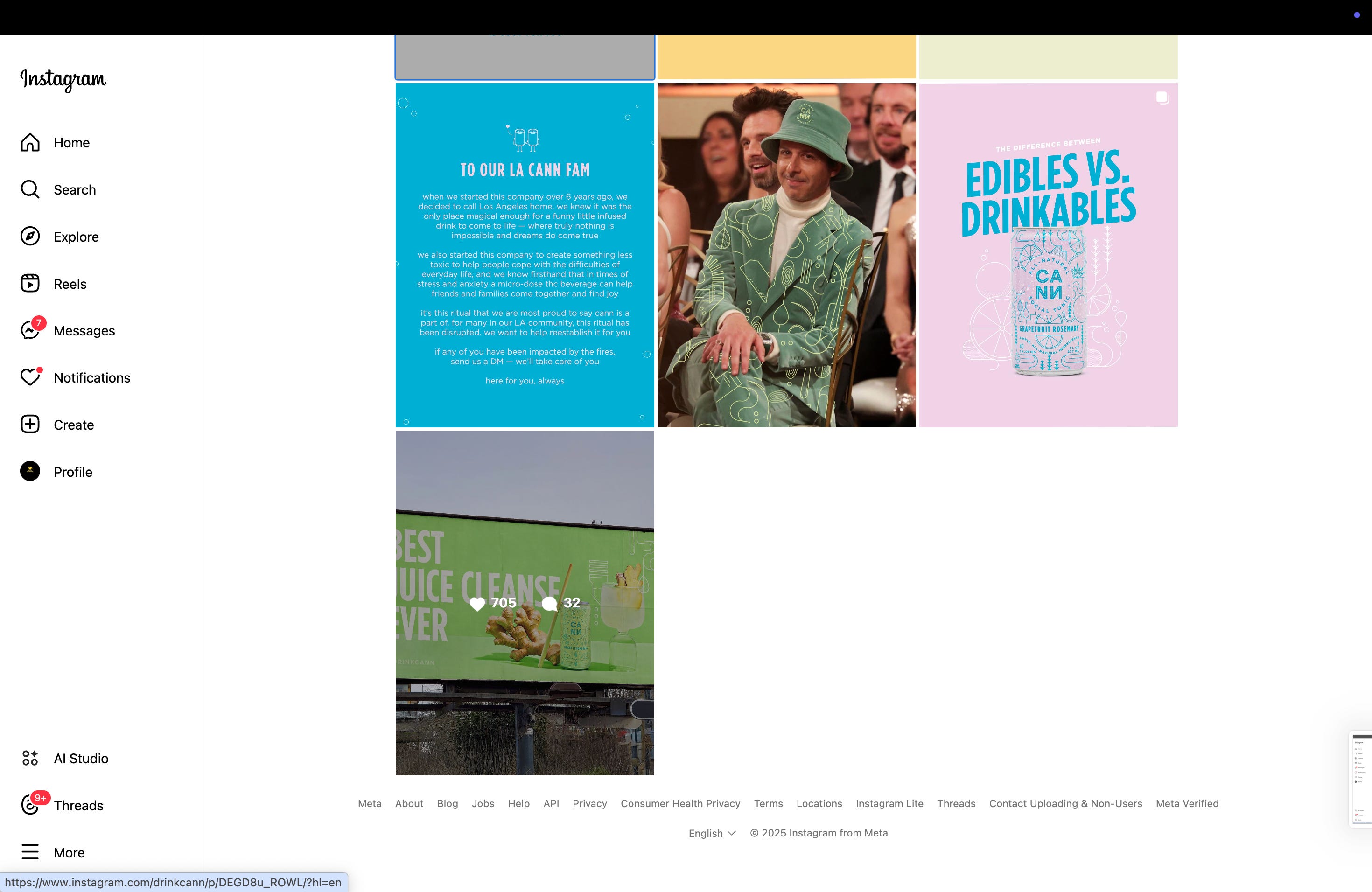The height and width of the screenshot is (892, 1372).
Task: Click the Instagram logo
Action: tap(63, 79)
